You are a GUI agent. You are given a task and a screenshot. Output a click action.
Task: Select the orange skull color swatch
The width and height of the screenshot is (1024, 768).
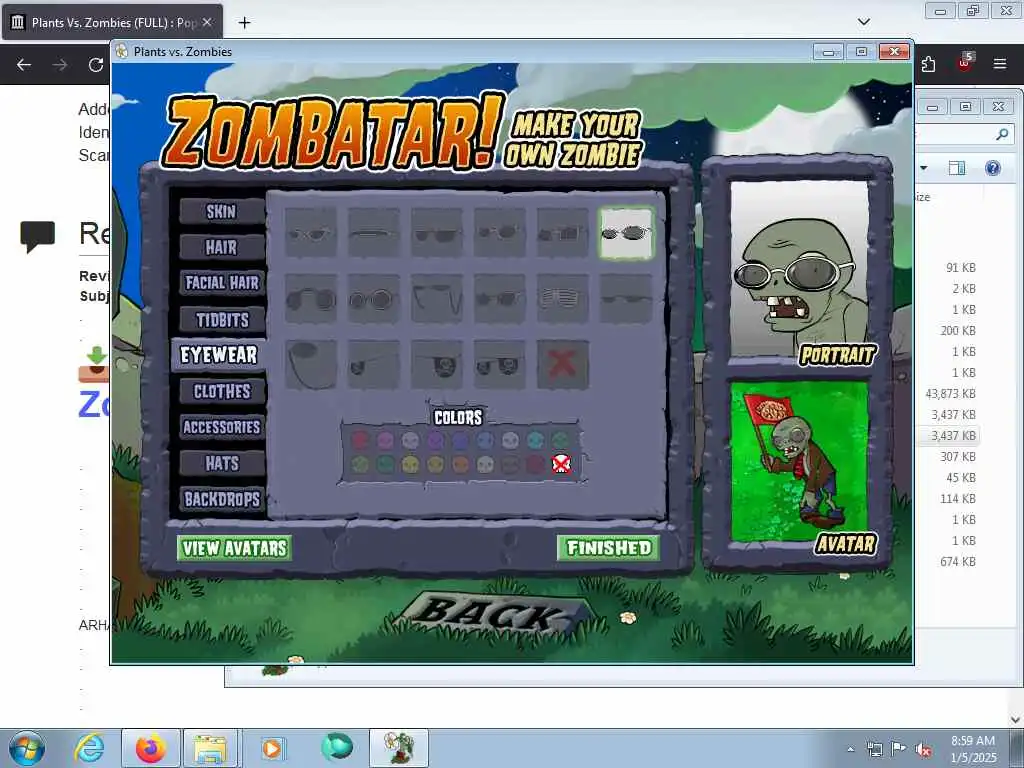pos(460,464)
